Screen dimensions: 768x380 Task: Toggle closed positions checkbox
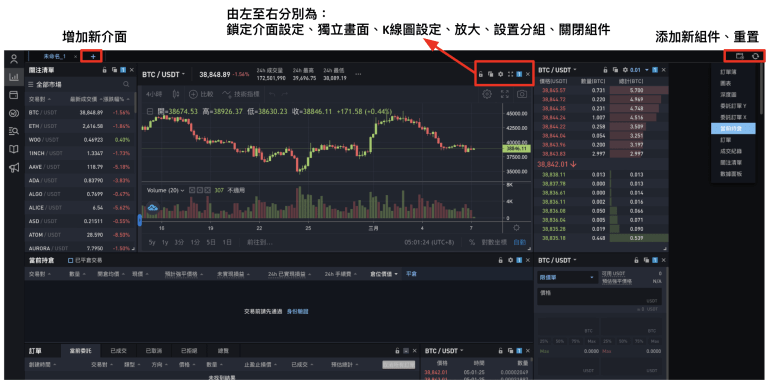tap(71, 260)
